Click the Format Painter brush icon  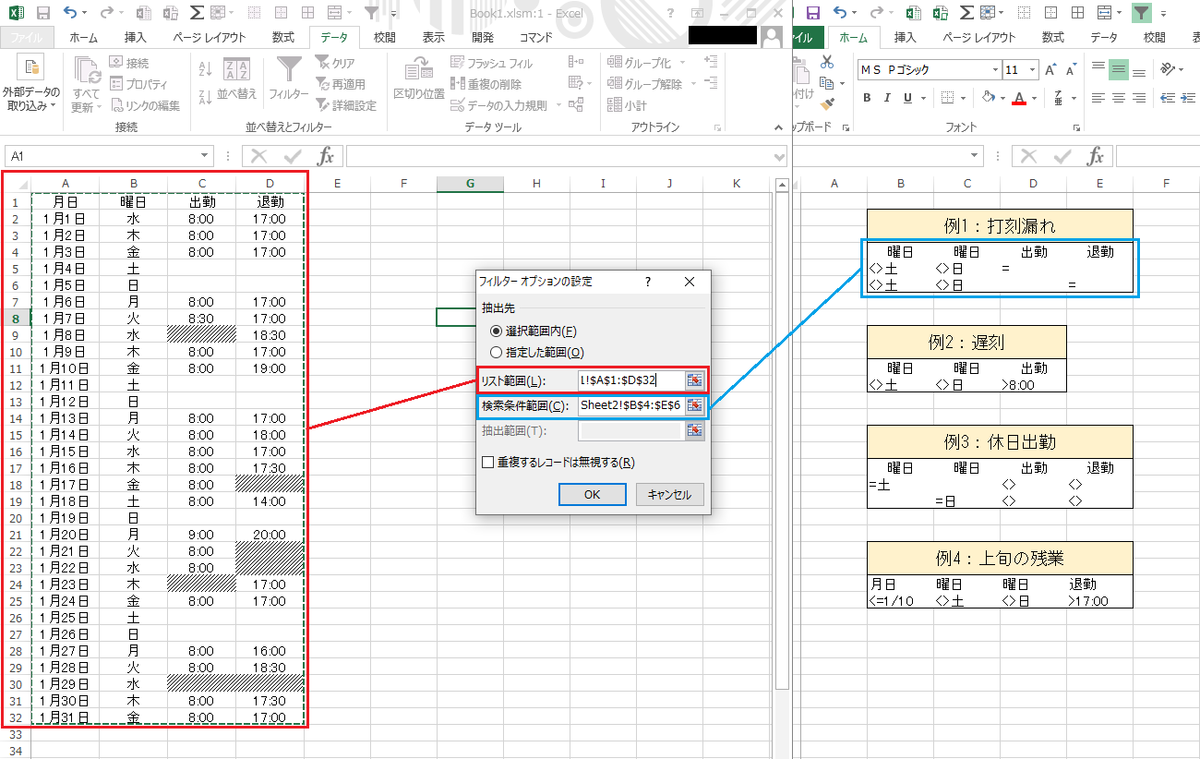click(826, 103)
